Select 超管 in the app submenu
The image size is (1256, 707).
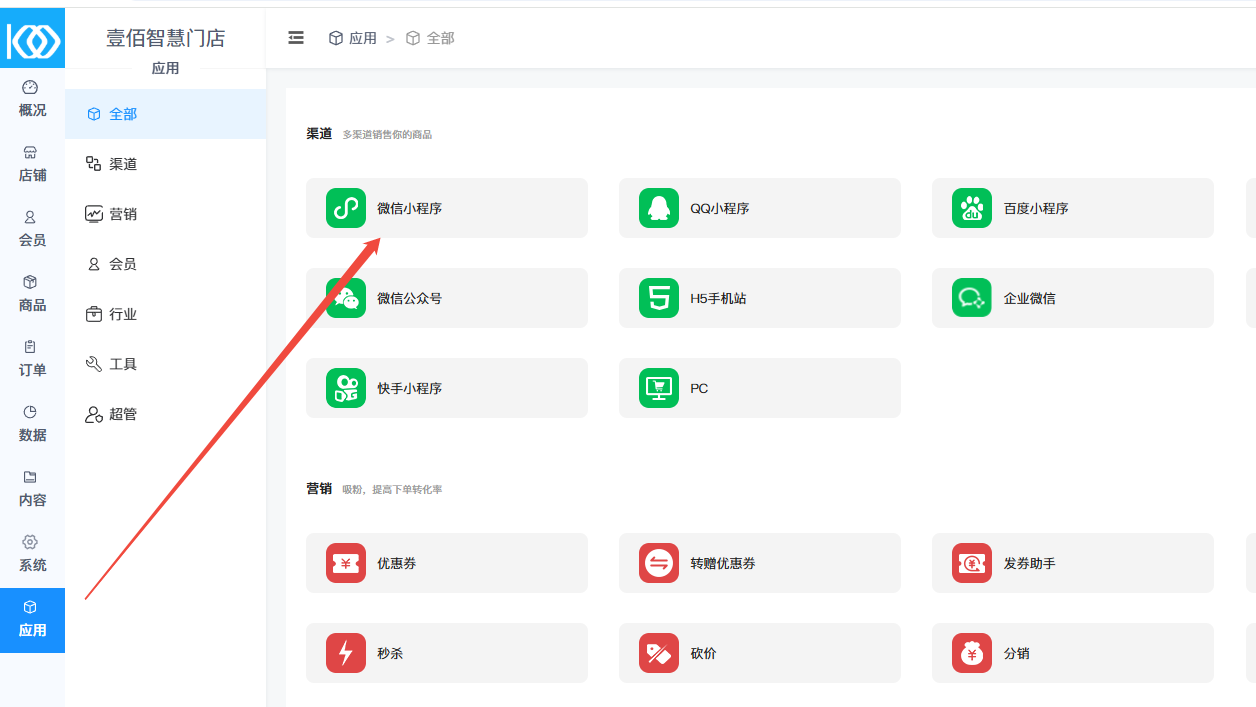[x=166, y=414]
